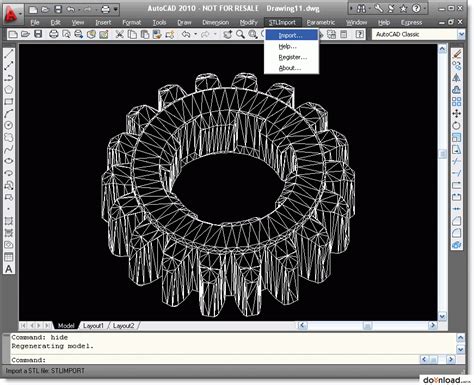Click the Open folder icon in Standard toolbar
The image size is (474, 385).
coord(26,34)
